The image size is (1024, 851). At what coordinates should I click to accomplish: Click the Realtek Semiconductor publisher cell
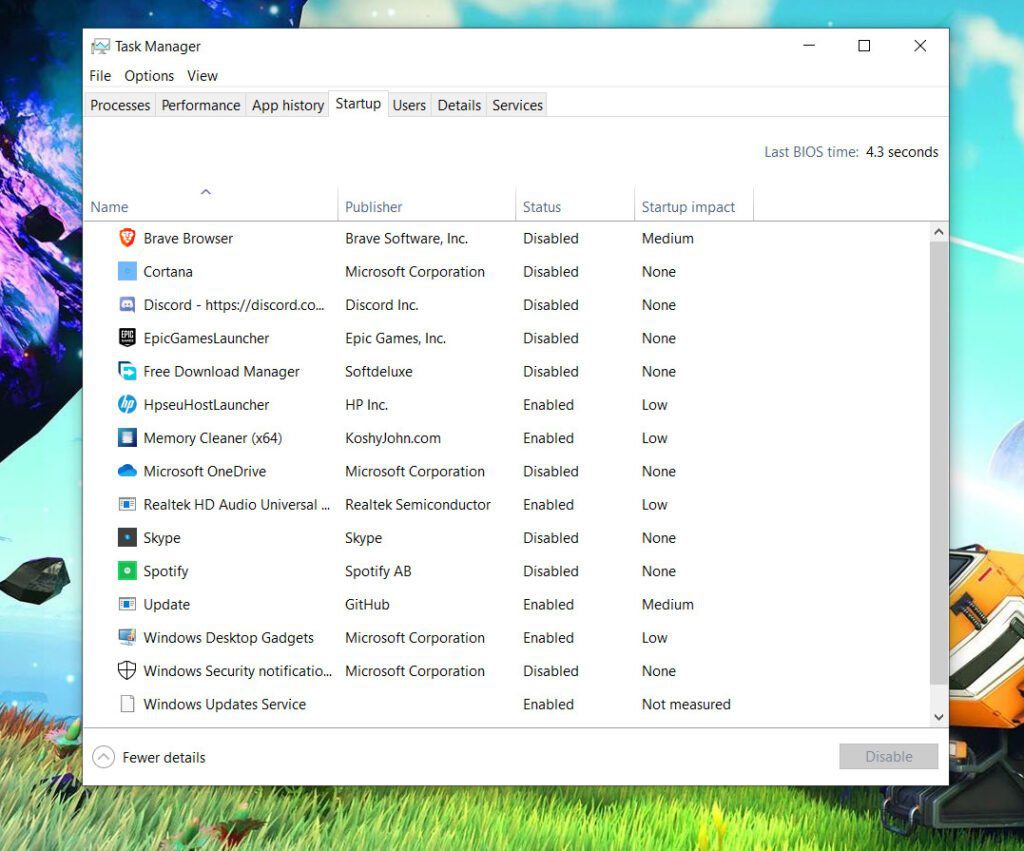click(418, 505)
